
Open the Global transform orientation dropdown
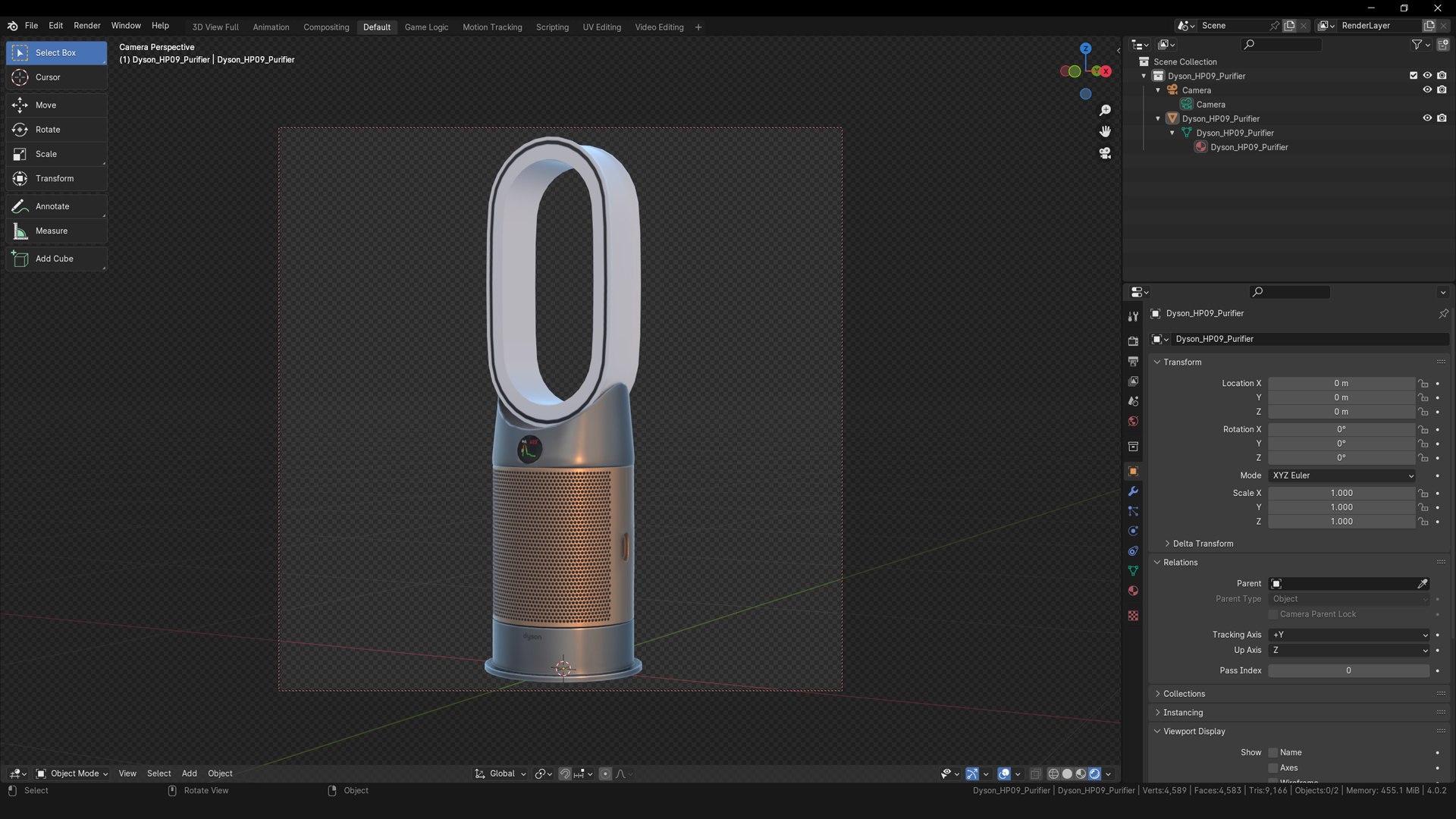[x=500, y=773]
